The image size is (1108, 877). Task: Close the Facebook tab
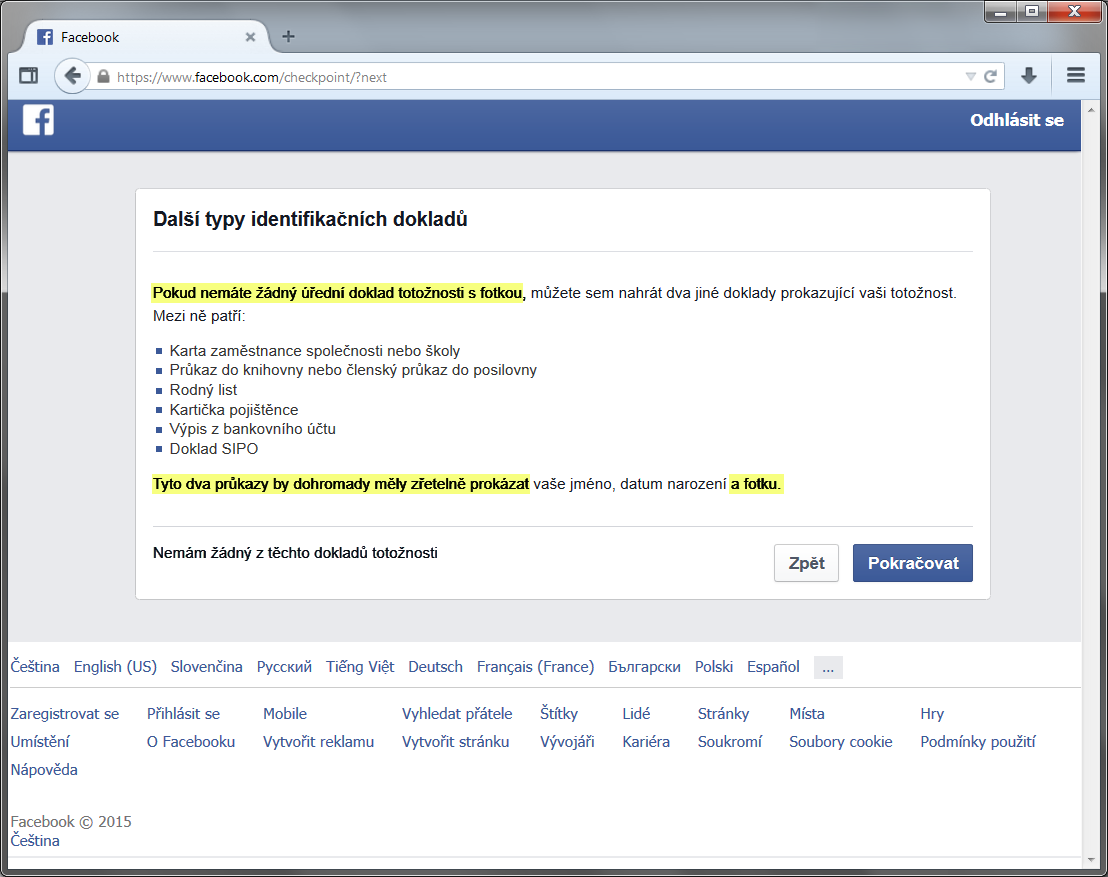tap(250, 37)
